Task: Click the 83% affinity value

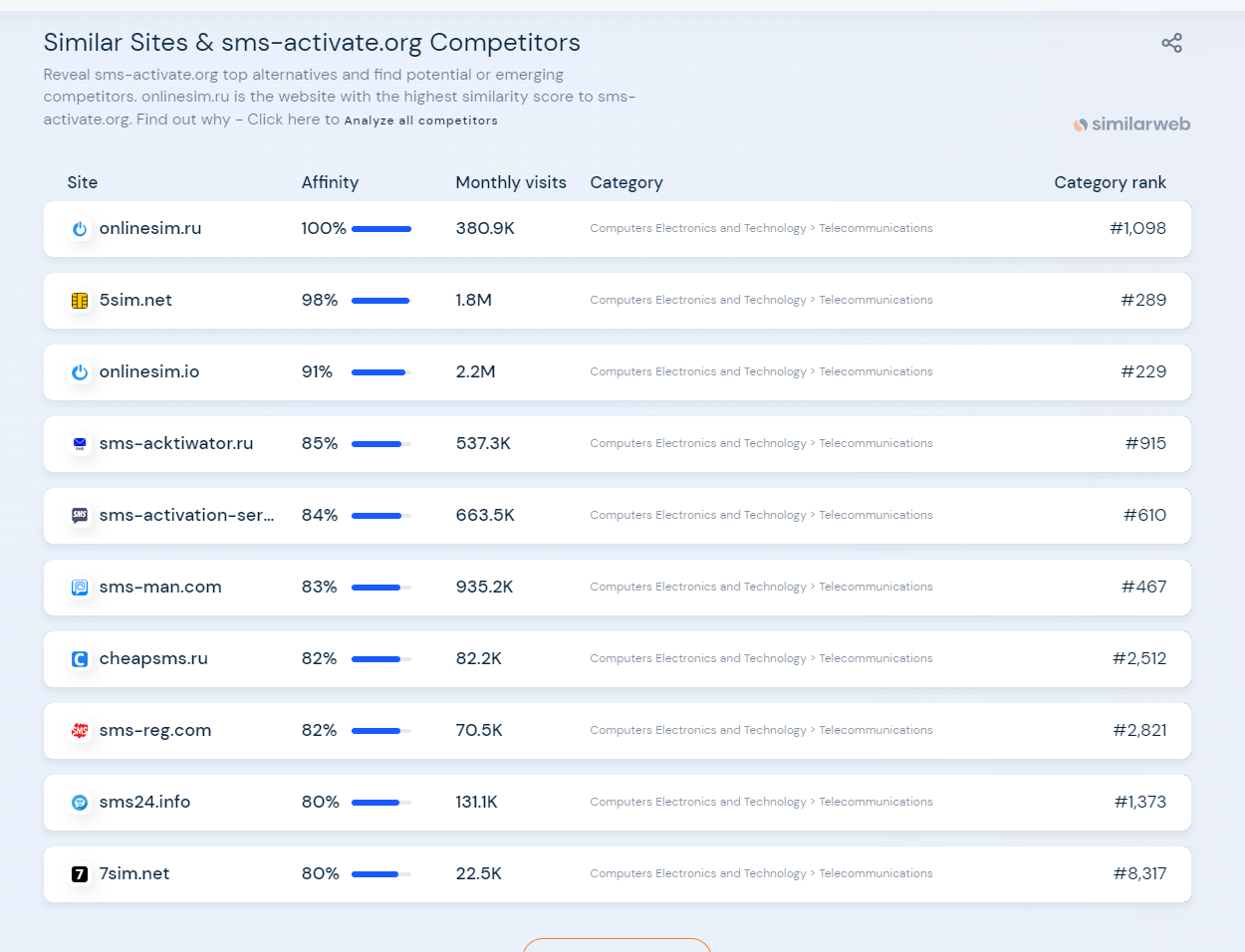Action: point(319,587)
